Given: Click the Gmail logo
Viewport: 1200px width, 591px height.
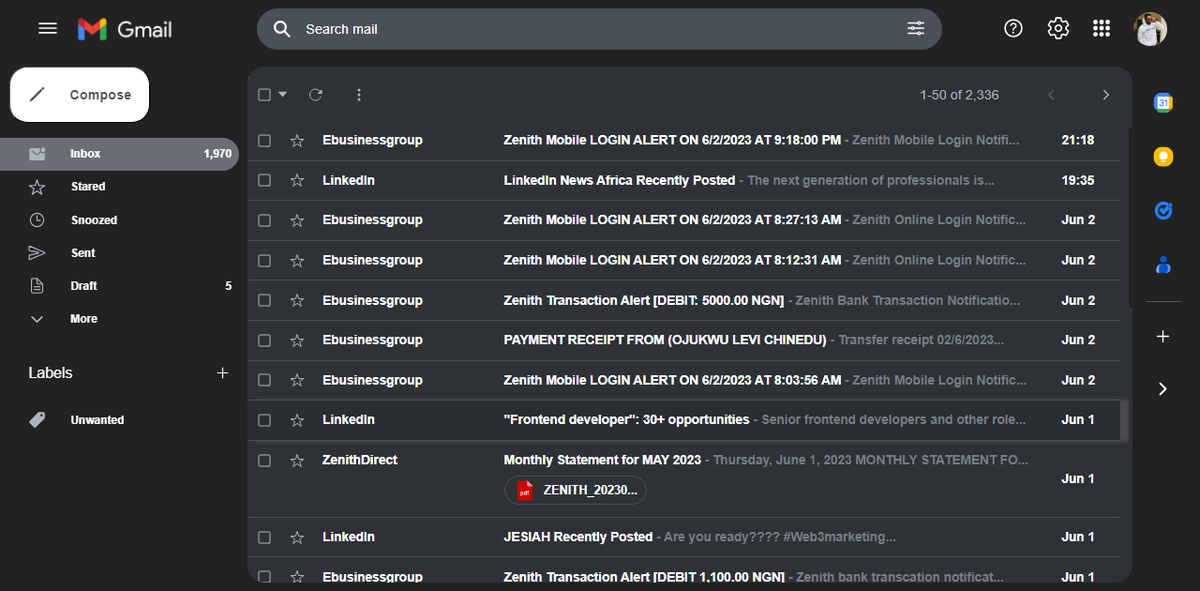Looking at the screenshot, I should [x=125, y=29].
